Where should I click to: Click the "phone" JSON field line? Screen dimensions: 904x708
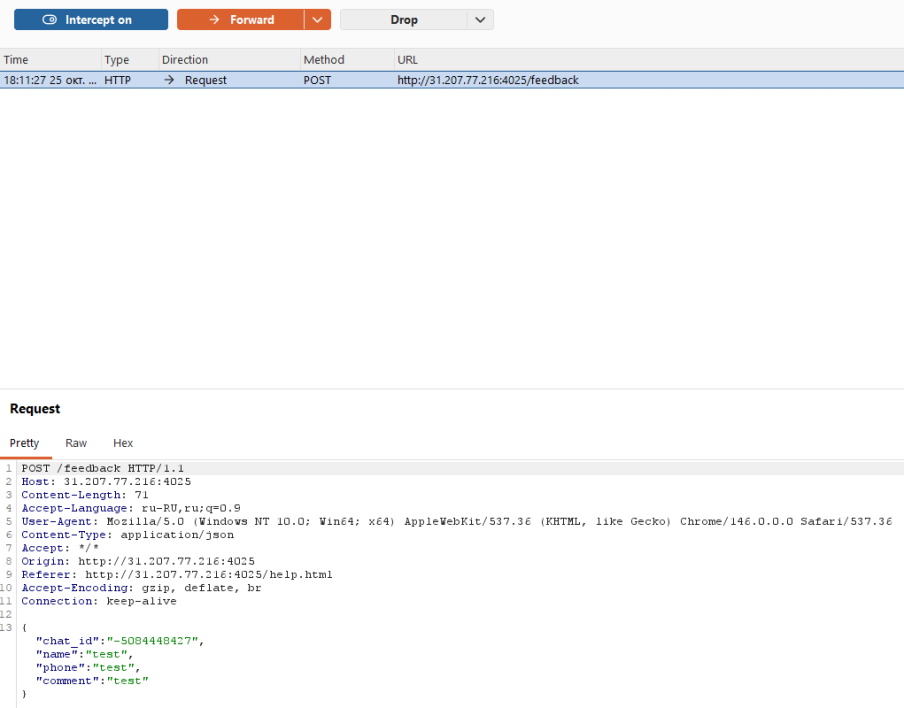[x=88, y=667]
